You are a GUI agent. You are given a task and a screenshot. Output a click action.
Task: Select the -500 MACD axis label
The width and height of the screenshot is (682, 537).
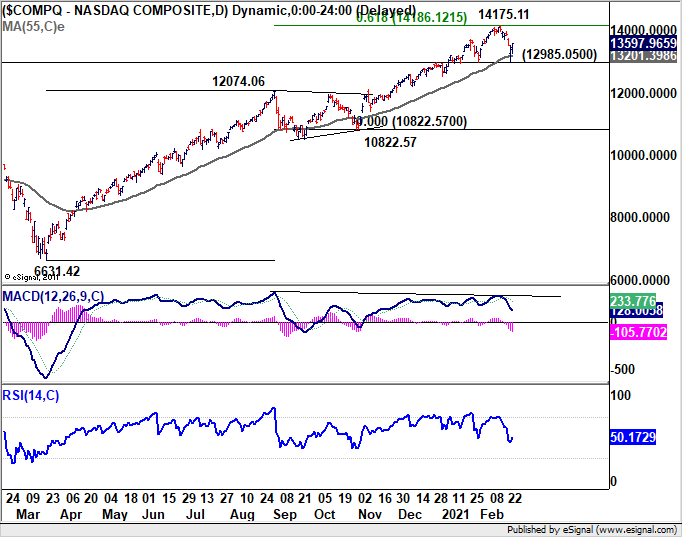click(623, 370)
